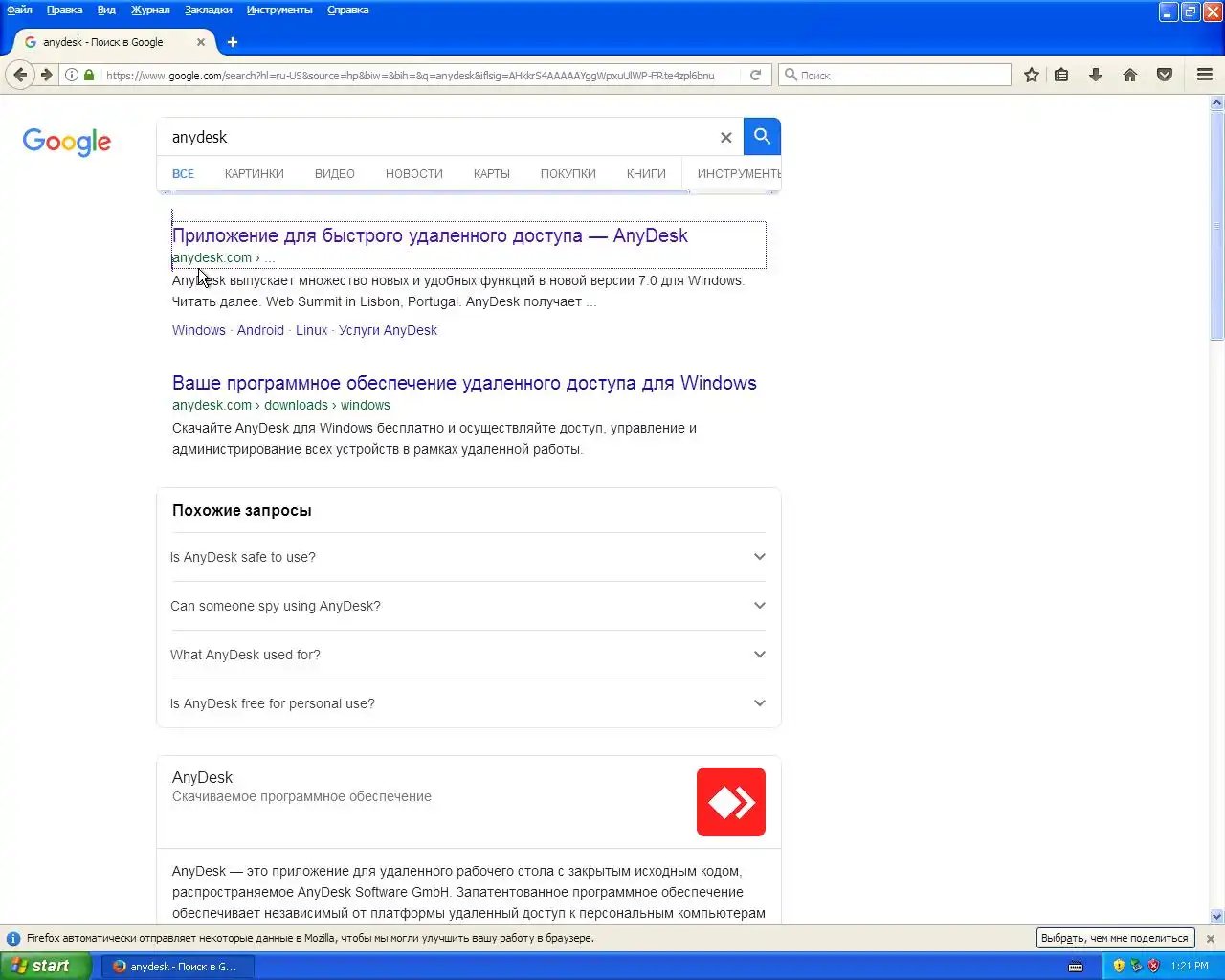Dismiss the Firefox data notification bar
Screen dimensions: 1225x980
1210,939
